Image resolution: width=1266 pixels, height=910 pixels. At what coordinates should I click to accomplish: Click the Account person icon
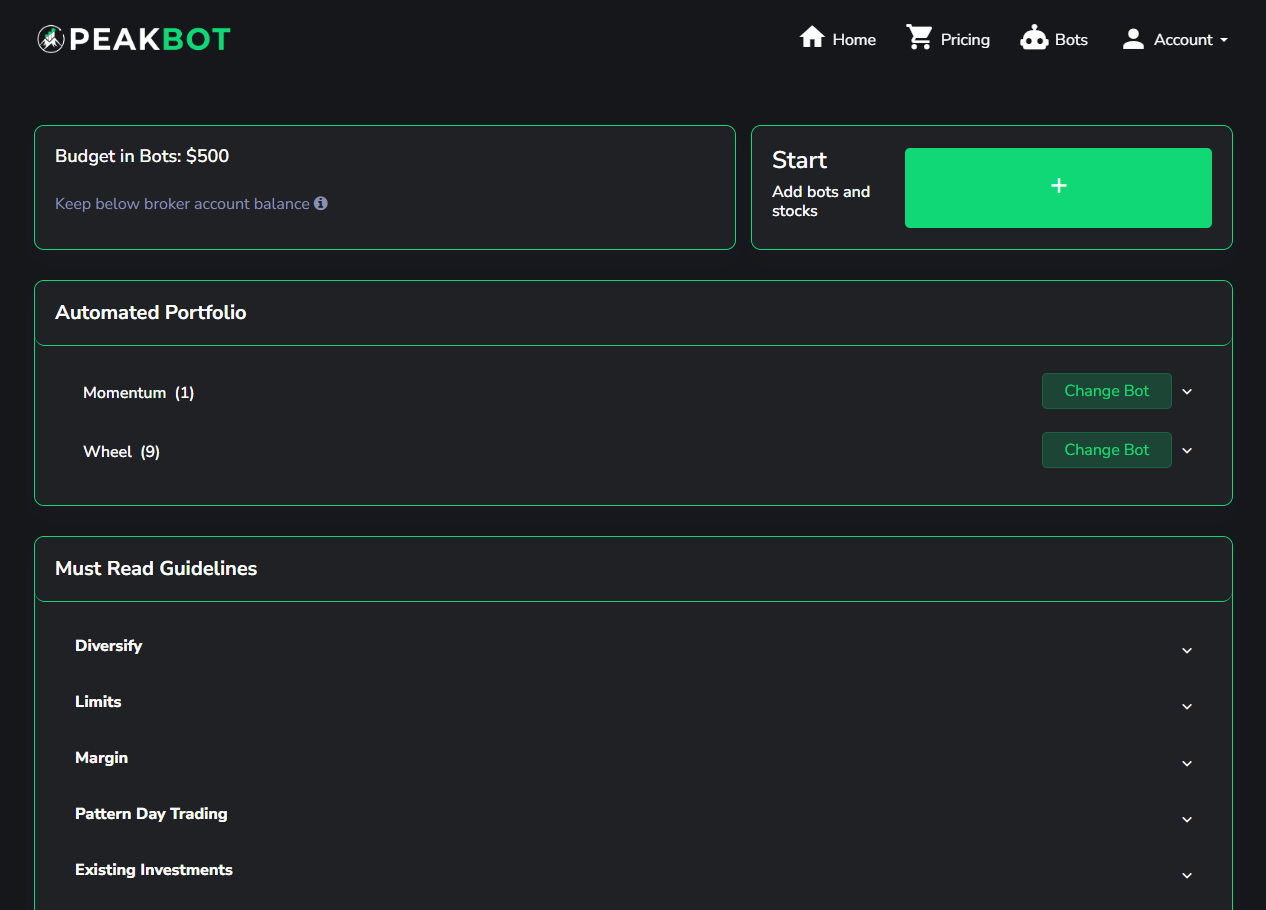click(1133, 39)
